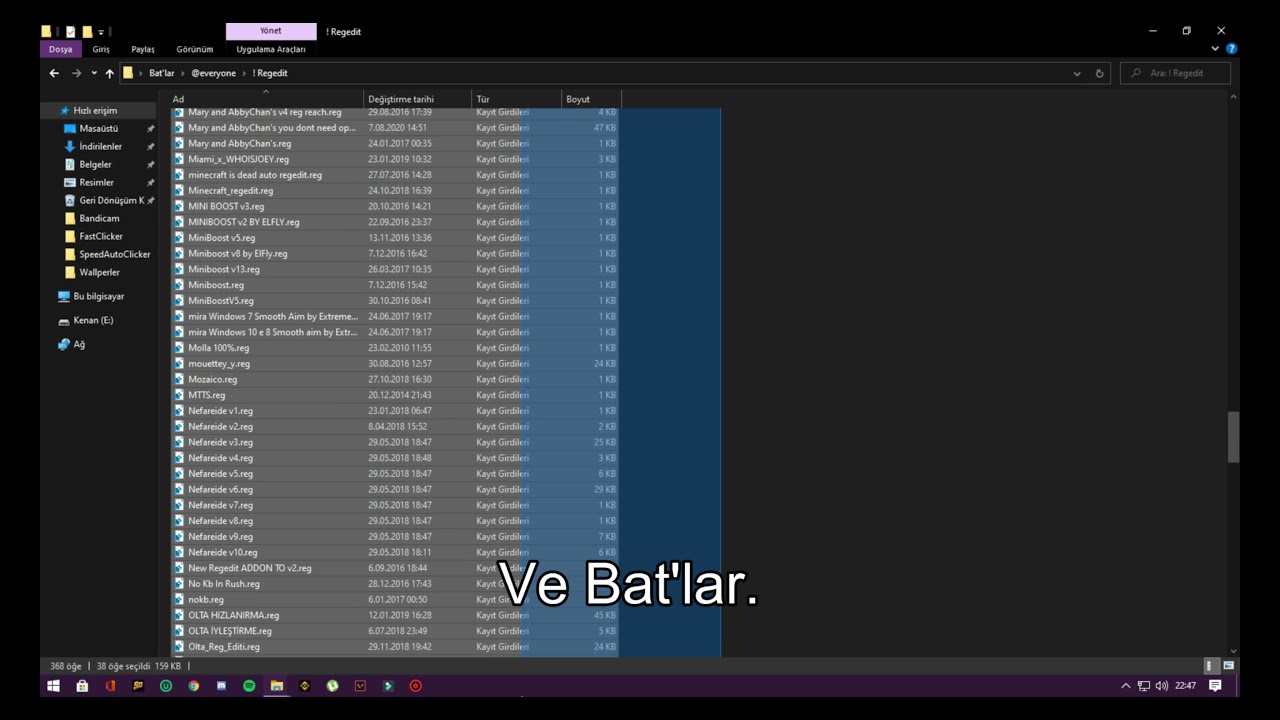
Task: Select Ağ network in navigation pane
Action: (79, 345)
